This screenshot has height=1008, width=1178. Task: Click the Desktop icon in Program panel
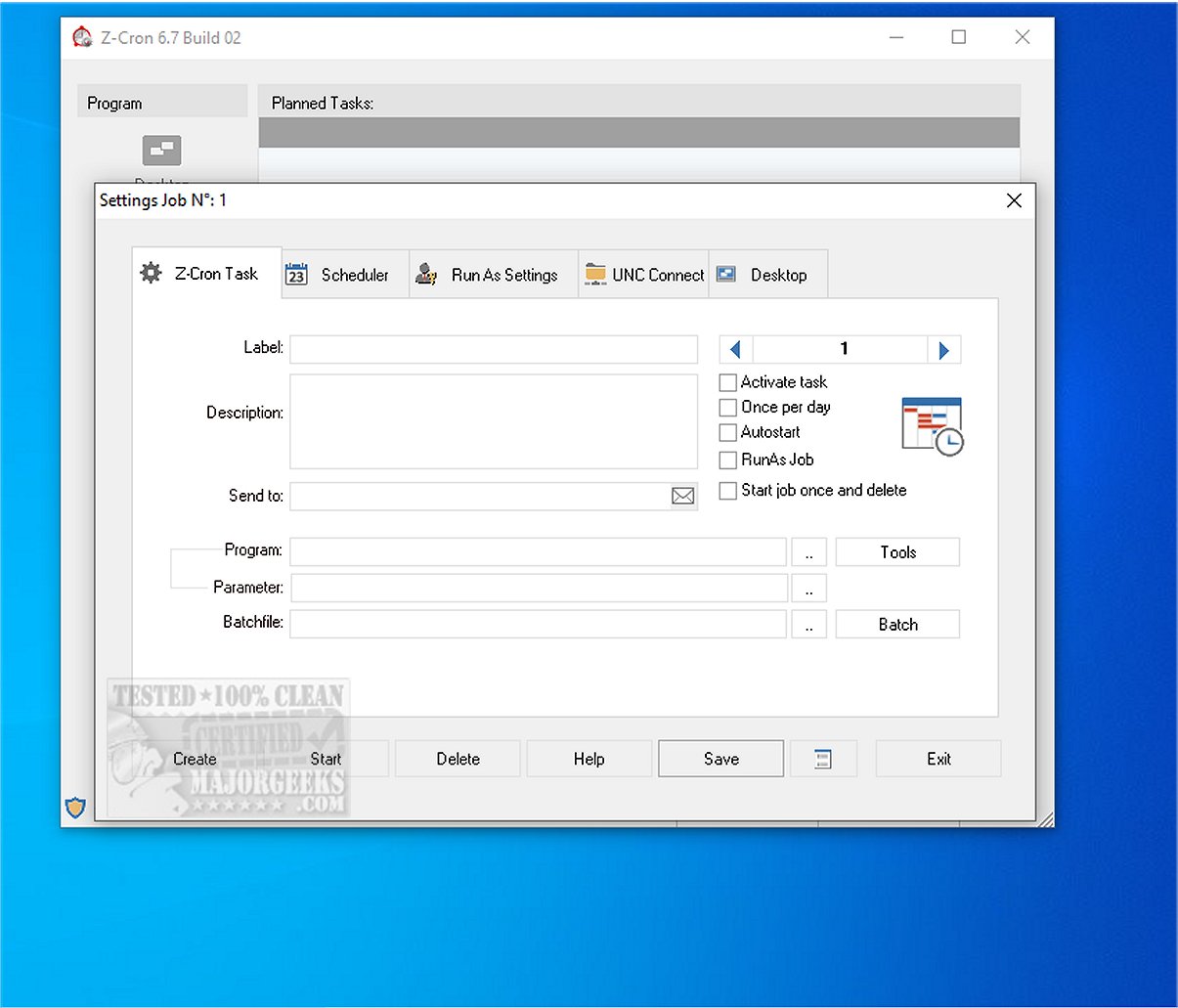161,151
